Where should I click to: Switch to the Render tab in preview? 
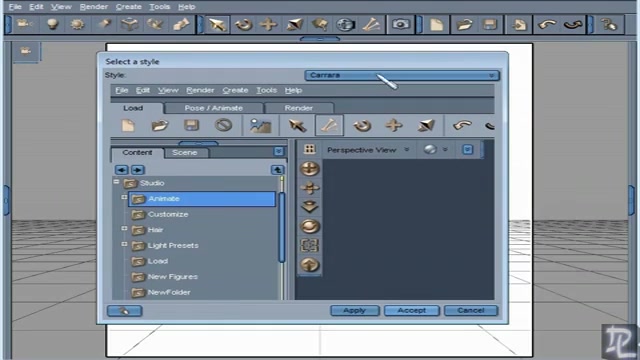coord(299,108)
